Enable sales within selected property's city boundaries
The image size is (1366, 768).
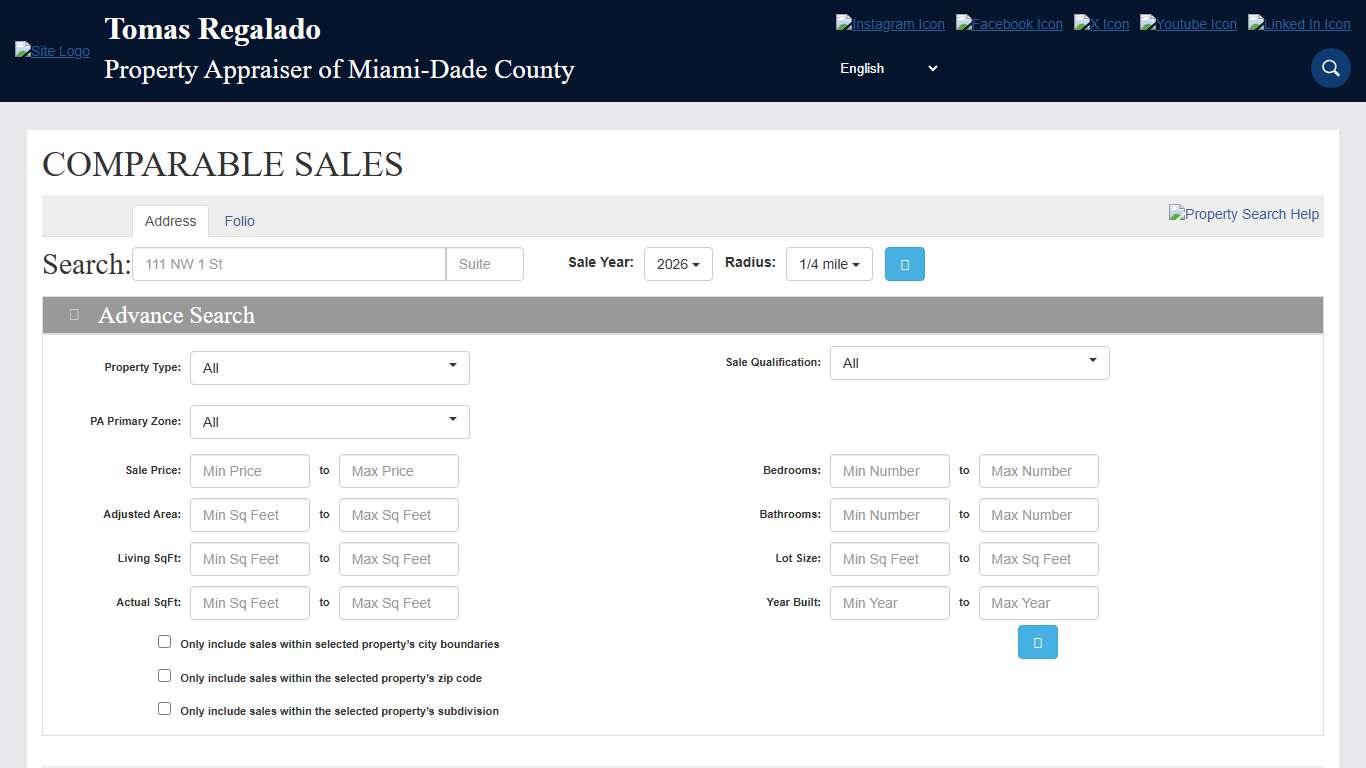164,641
